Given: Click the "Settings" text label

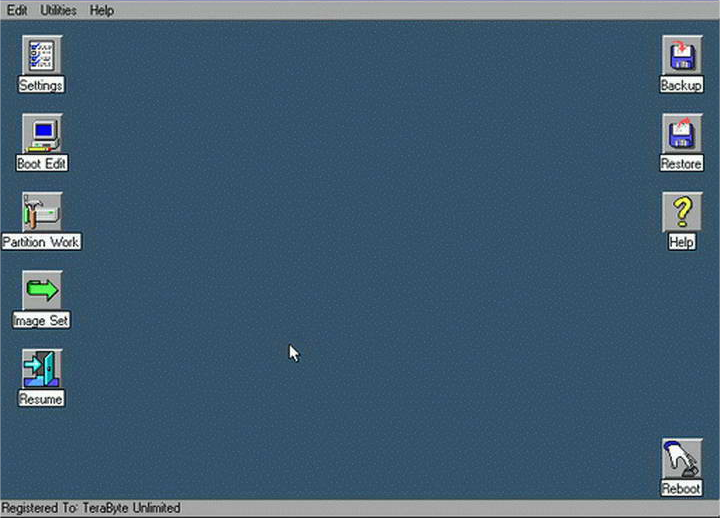Looking at the screenshot, I should [41, 86].
